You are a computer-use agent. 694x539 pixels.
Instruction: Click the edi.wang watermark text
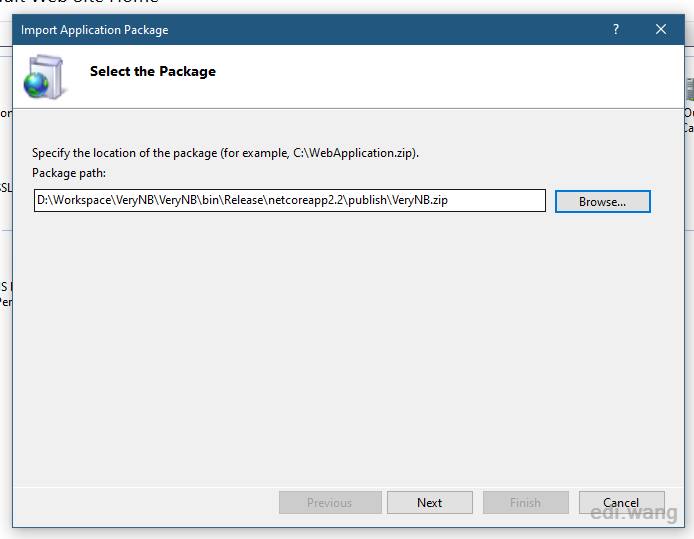click(634, 513)
